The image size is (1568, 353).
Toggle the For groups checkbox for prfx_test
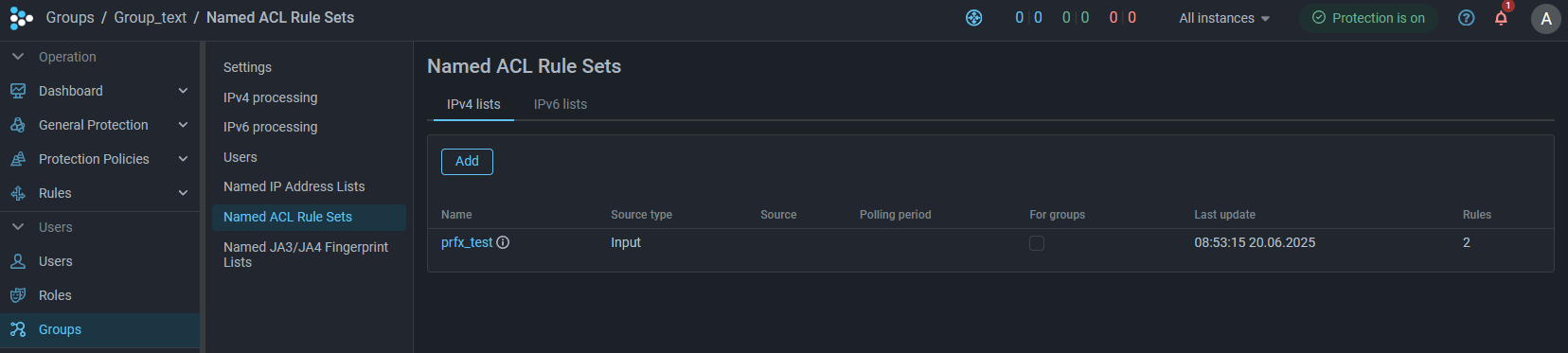1037,243
